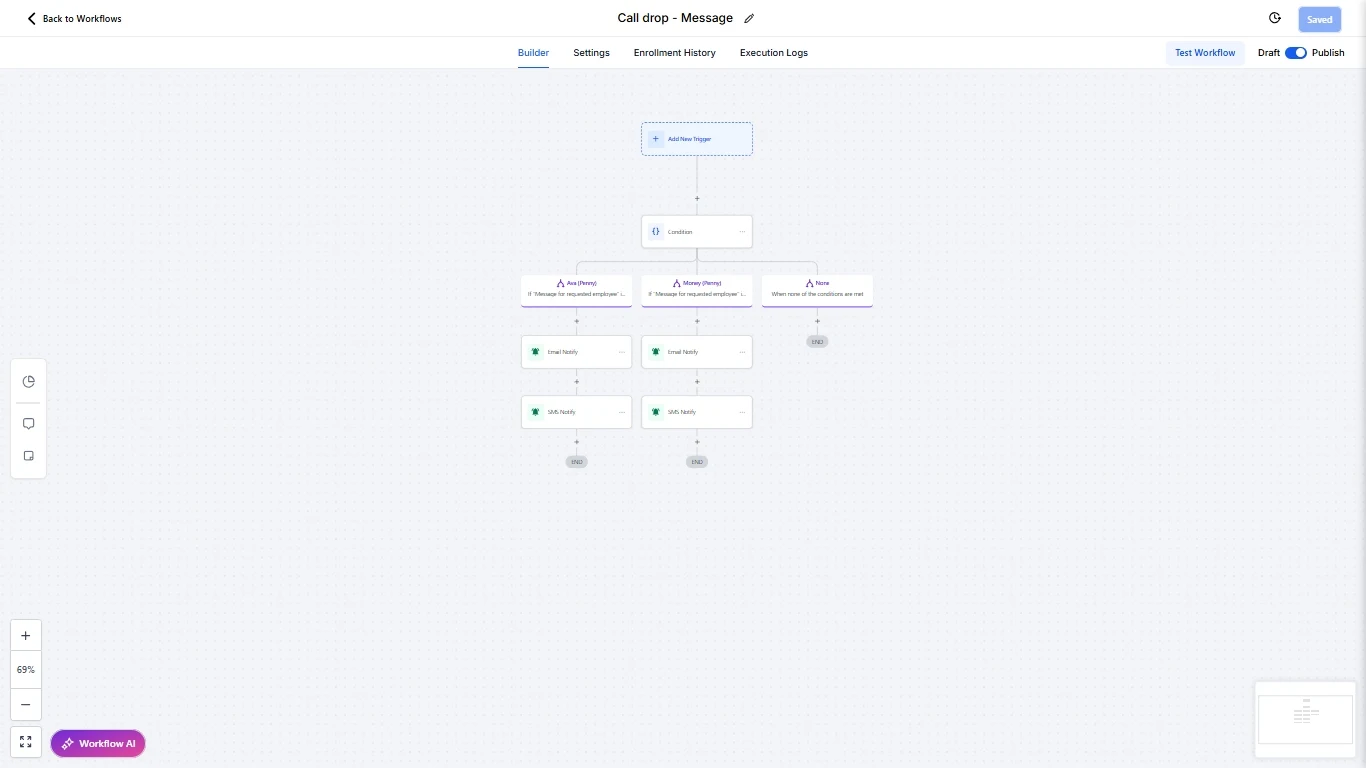Viewport: 1366px width, 768px height.
Task: Click the minimap thumbnail
Action: click(x=1305, y=719)
